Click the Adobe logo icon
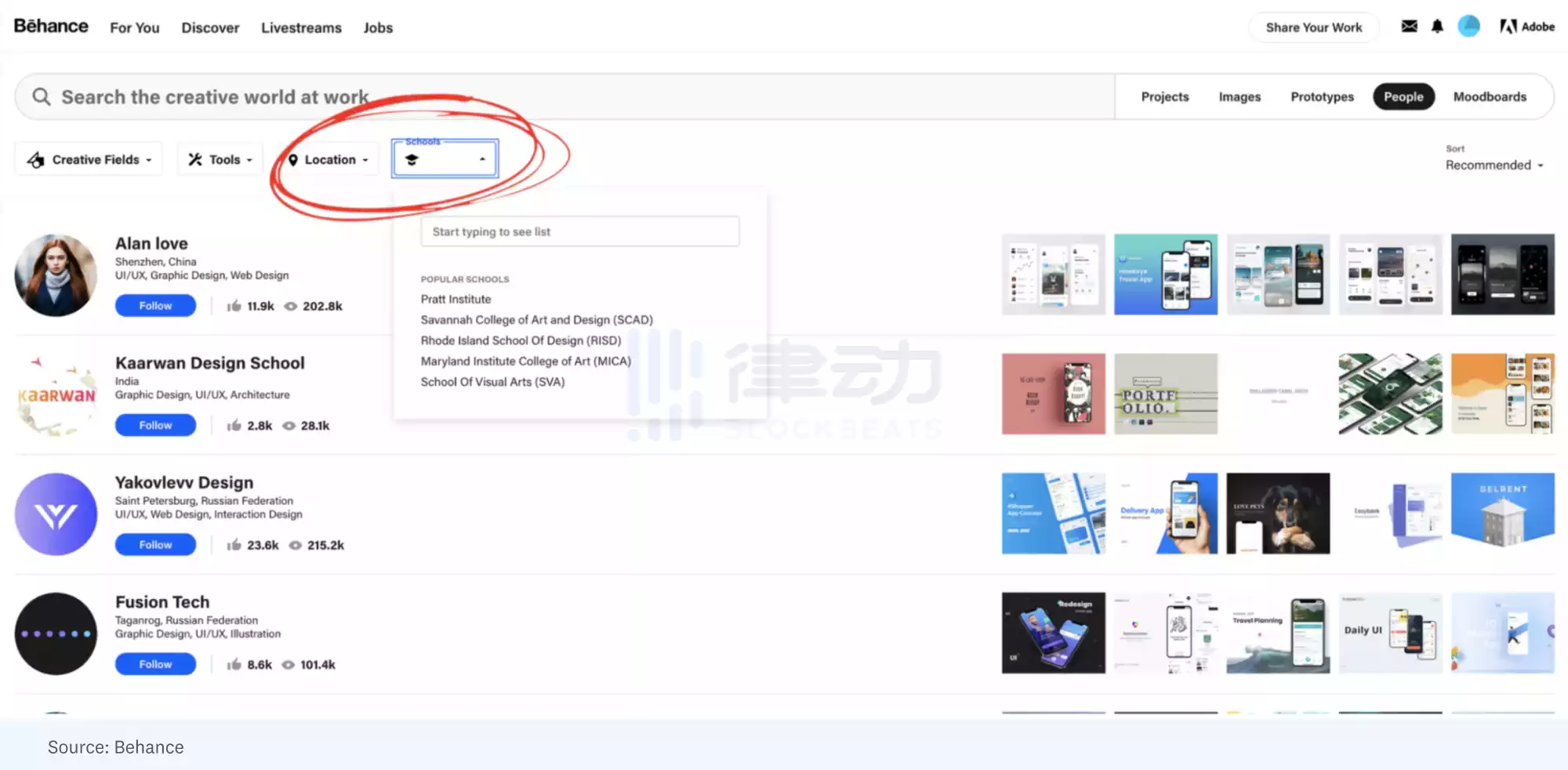 point(1508,27)
